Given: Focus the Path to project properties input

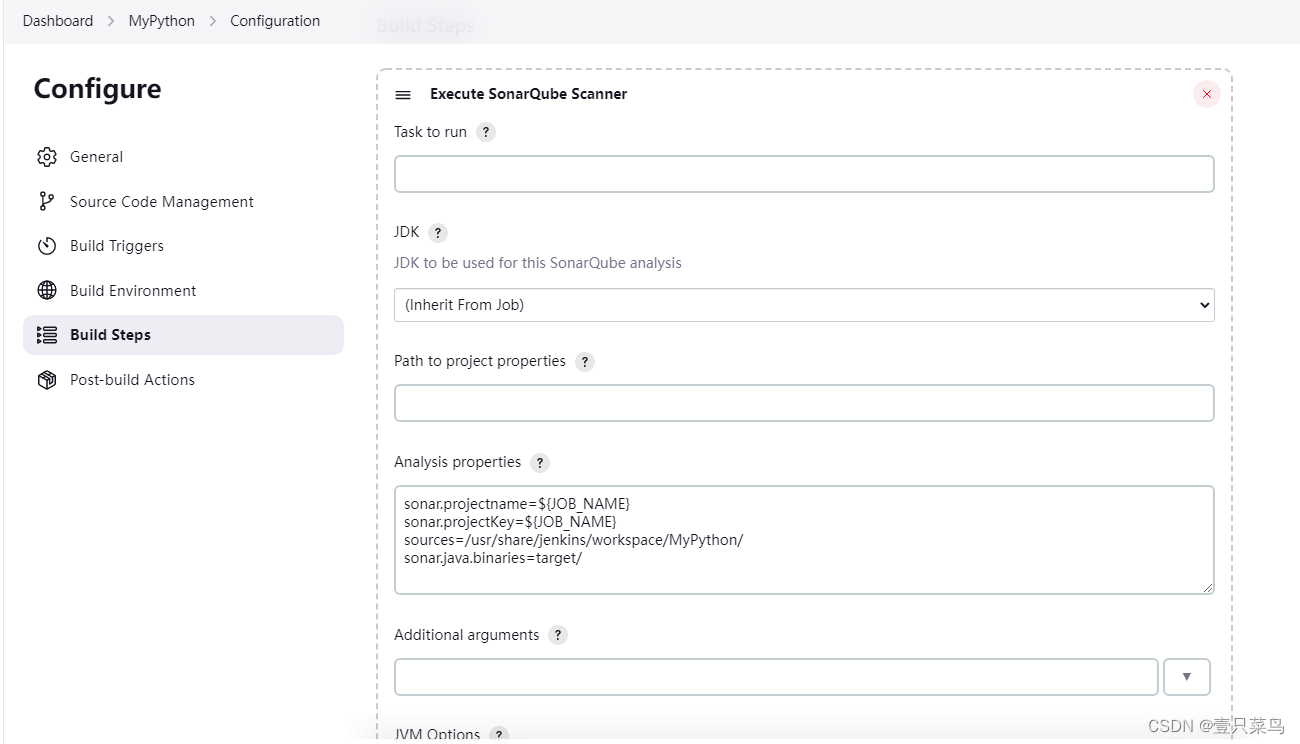Looking at the screenshot, I should pos(804,403).
